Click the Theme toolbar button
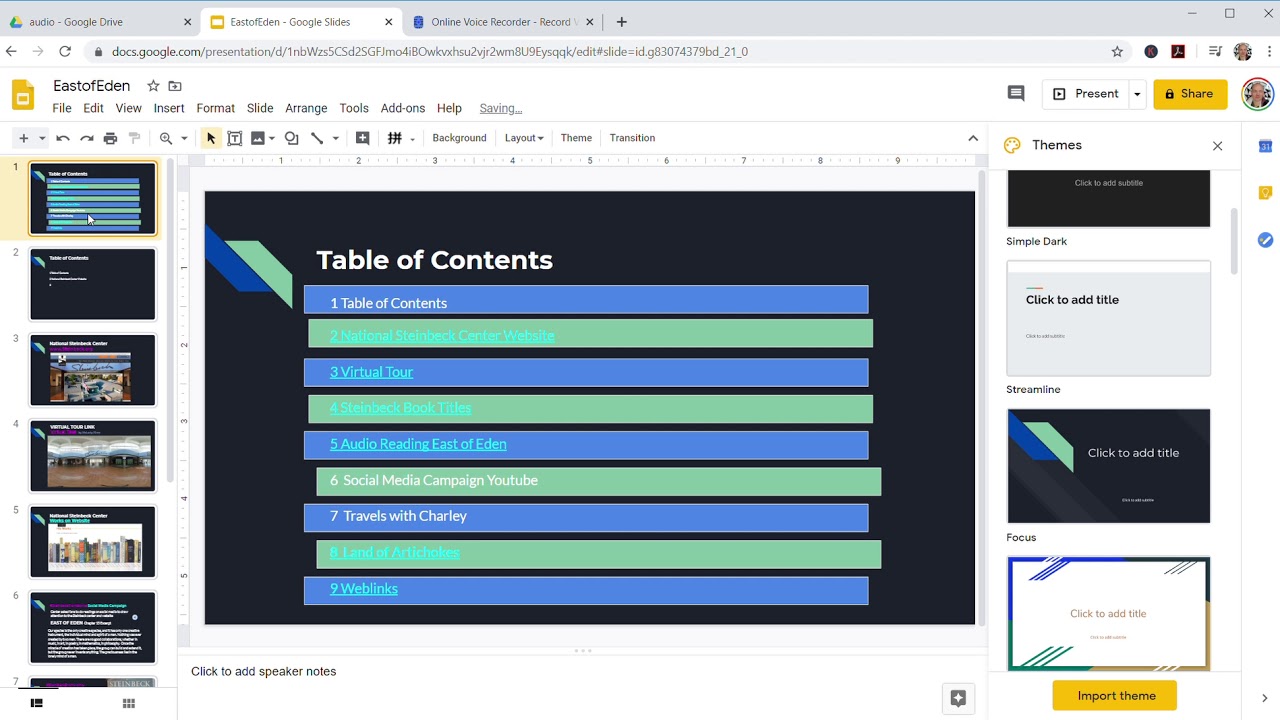This screenshot has height=720, width=1280. [x=576, y=138]
